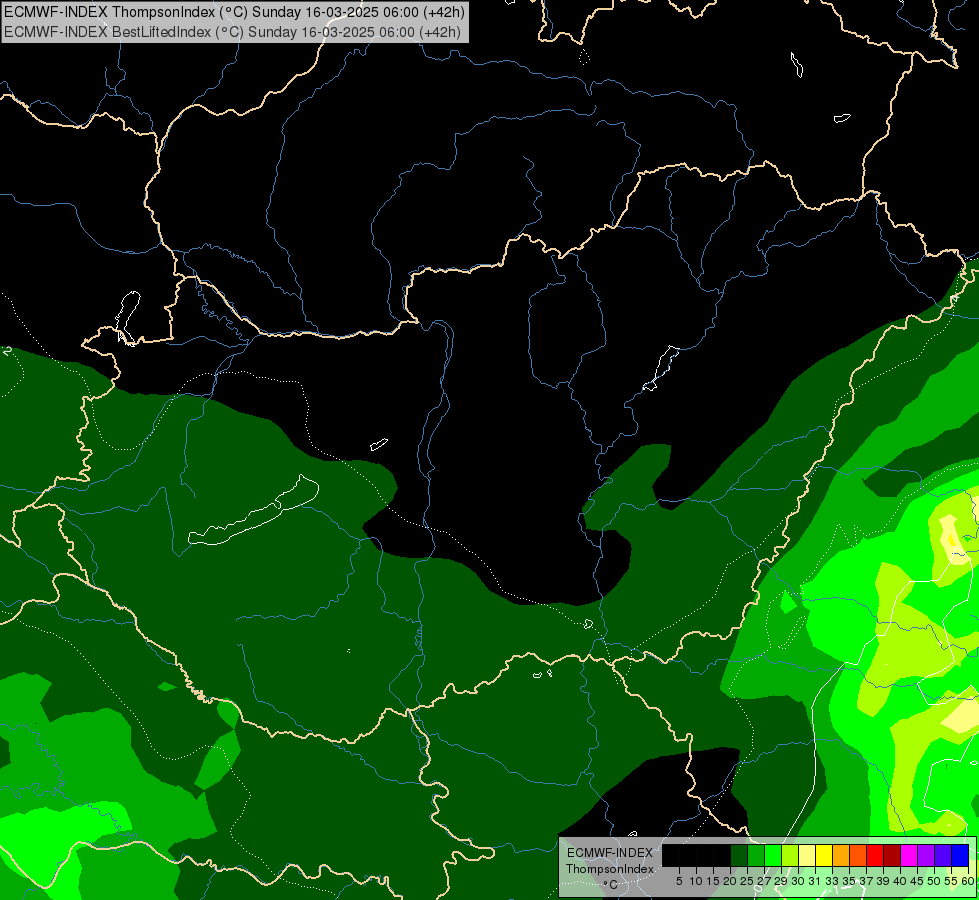Click the legend label ECMWF-INDEX

(610, 853)
